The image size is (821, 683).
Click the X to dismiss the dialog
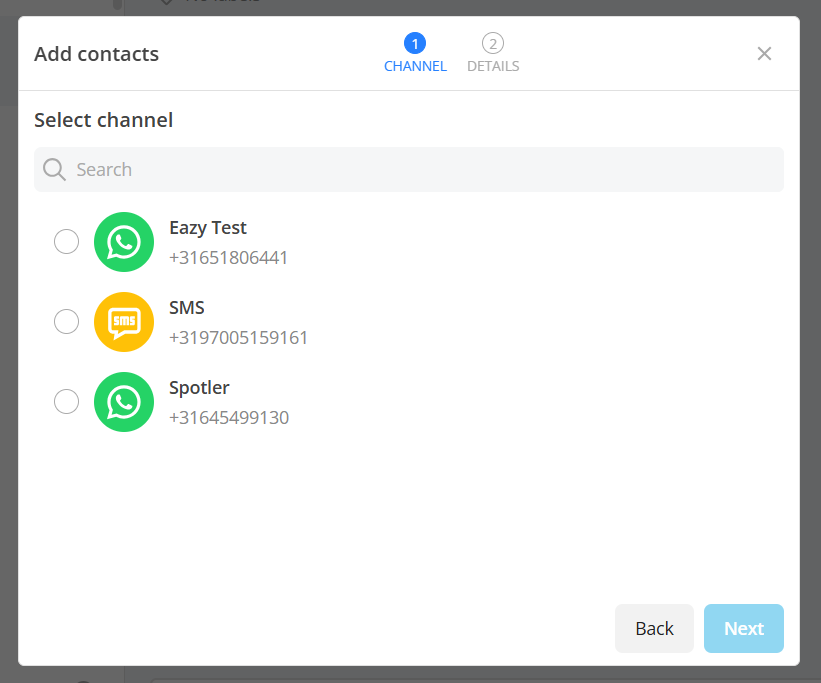[764, 53]
